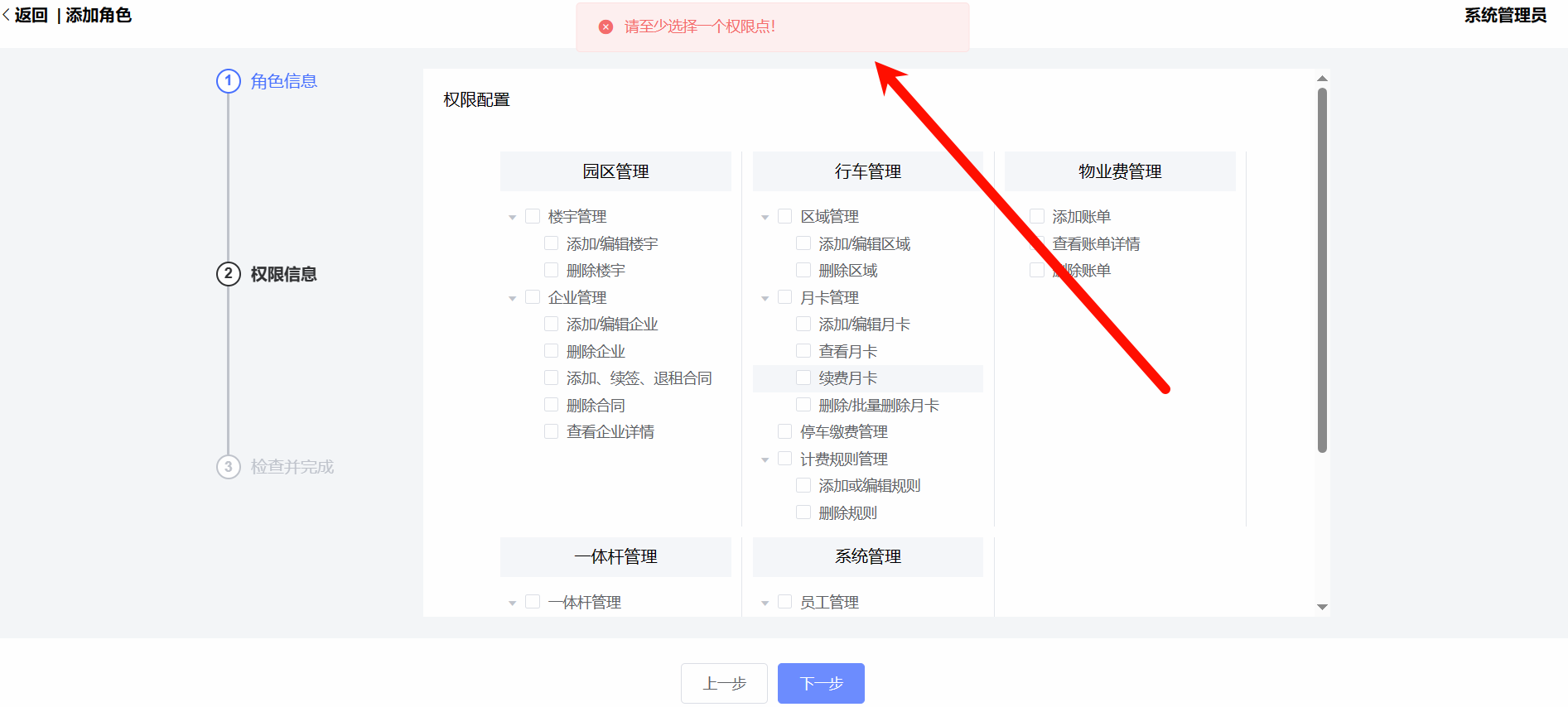Go to the 角色信息 step label

284,81
